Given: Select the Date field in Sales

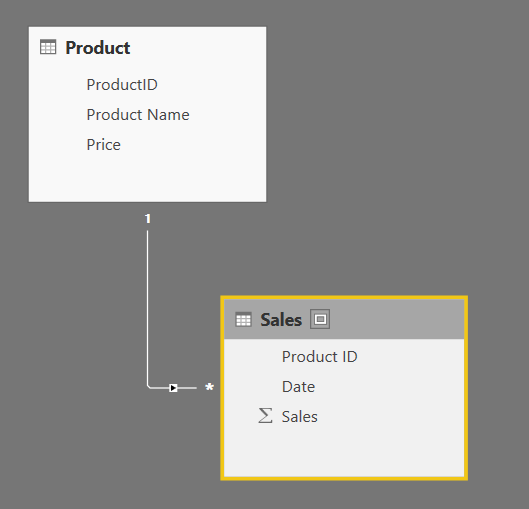Looking at the screenshot, I should (298, 387).
